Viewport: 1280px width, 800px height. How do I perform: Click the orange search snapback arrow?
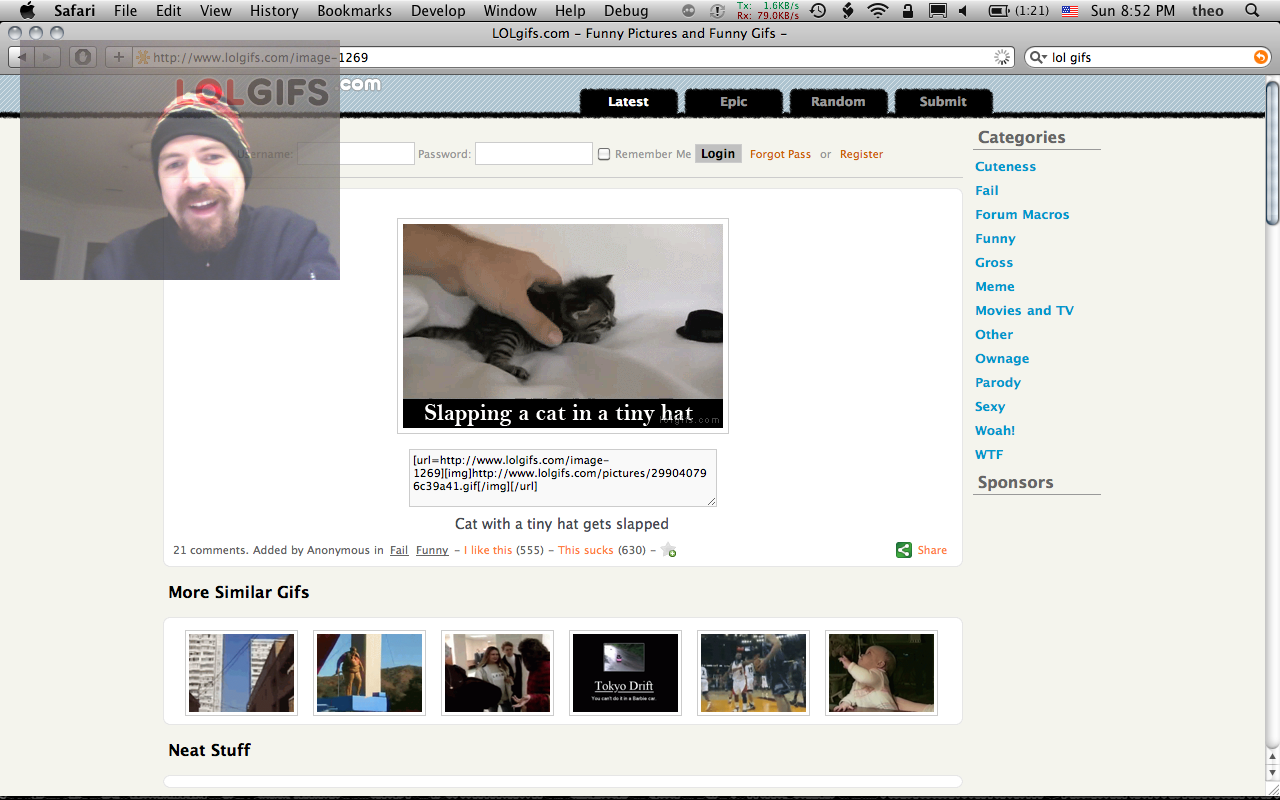(1260, 57)
